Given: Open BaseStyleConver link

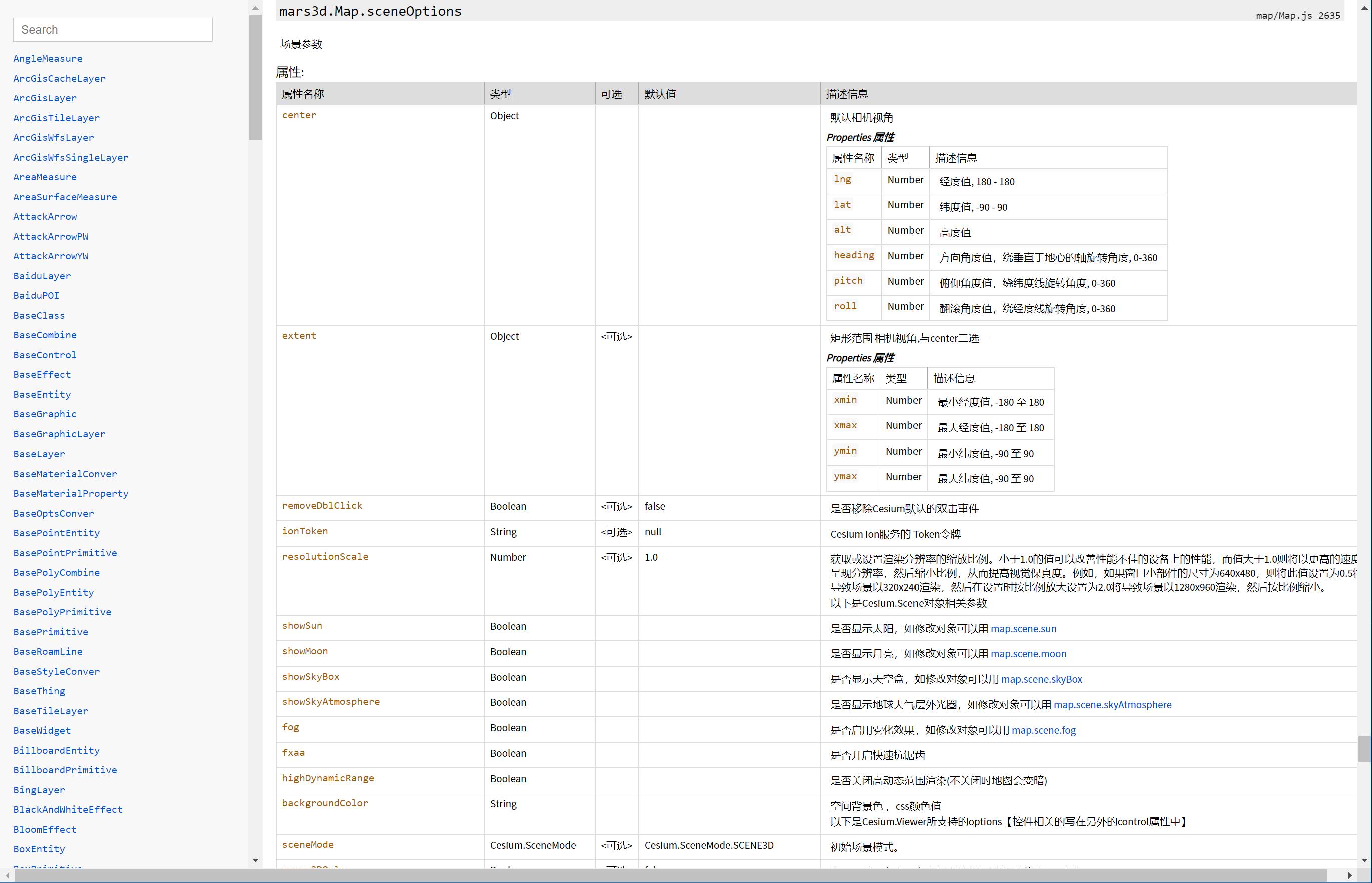Looking at the screenshot, I should pos(56,671).
